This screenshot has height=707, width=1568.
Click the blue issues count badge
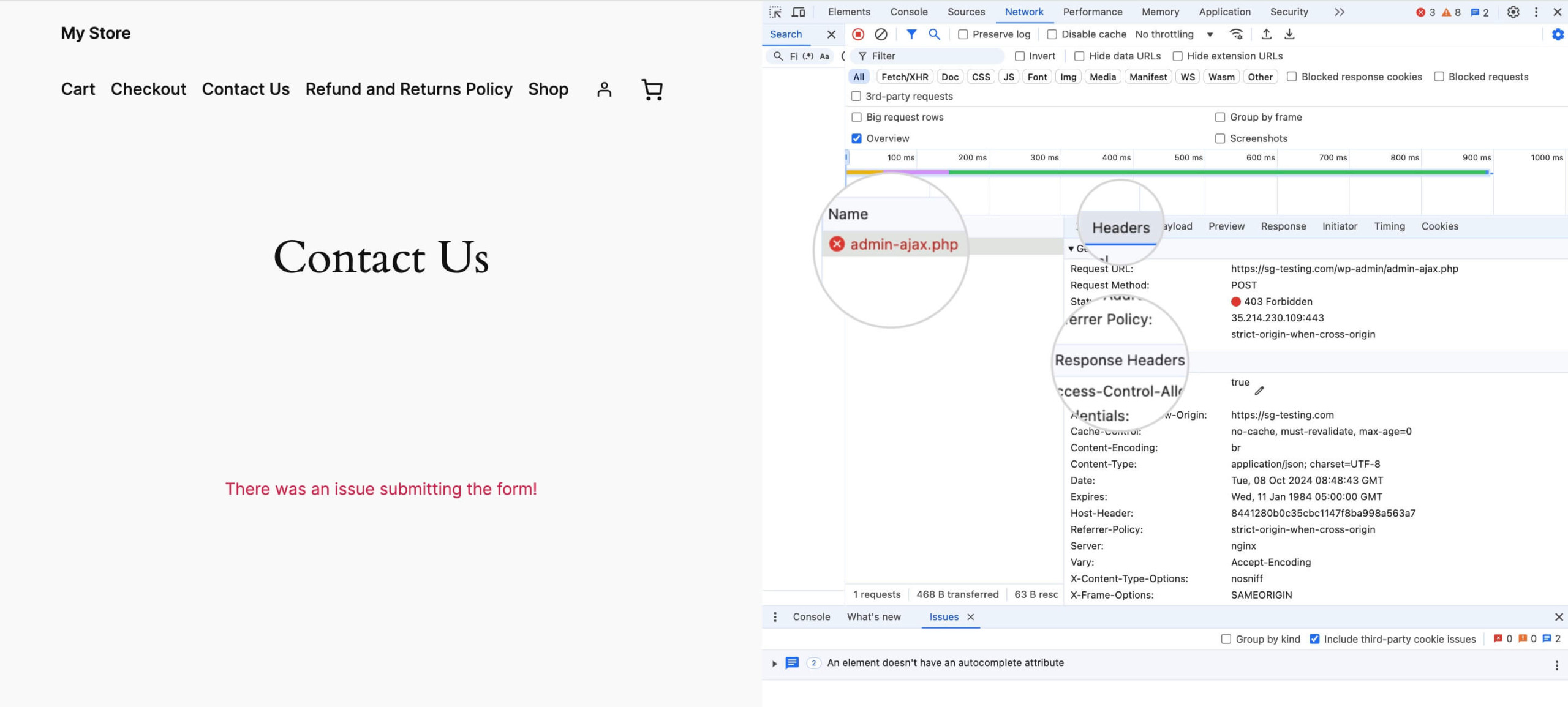pos(1479,12)
